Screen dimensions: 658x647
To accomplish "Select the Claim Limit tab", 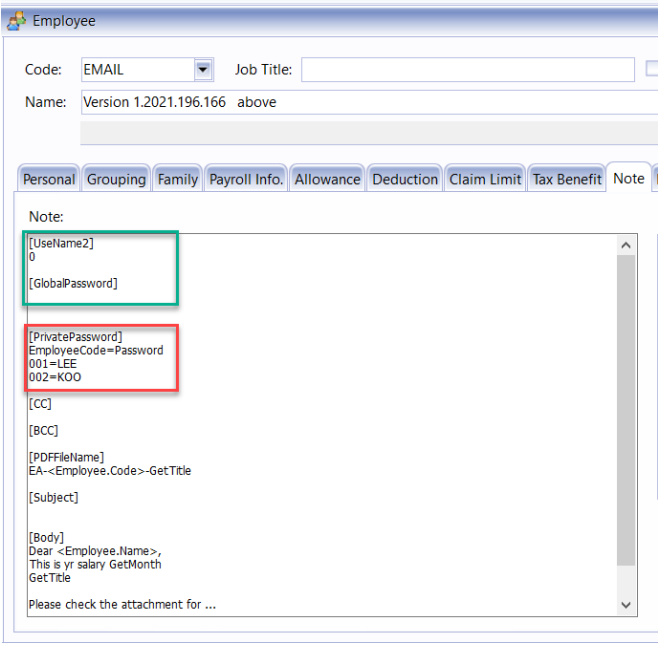I will click(x=485, y=179).
